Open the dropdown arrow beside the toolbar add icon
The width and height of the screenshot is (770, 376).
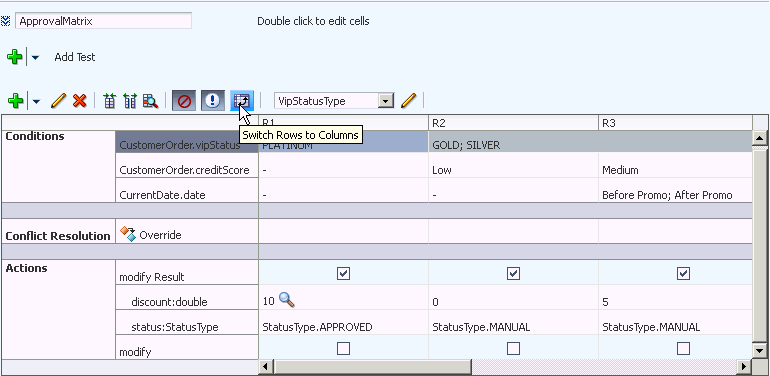click(x=36, y=102)
